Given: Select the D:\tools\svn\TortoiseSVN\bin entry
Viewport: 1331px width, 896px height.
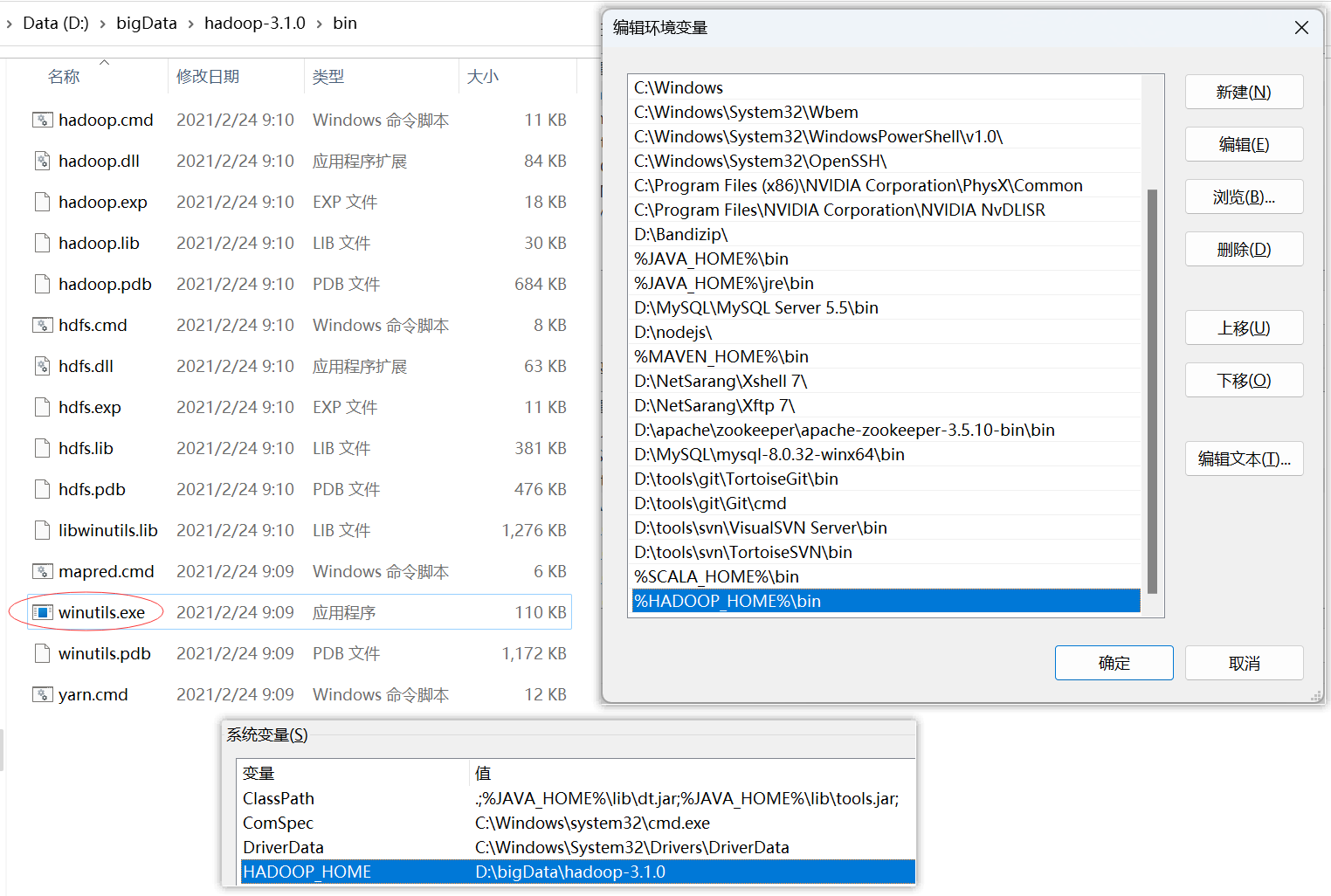Looking at the screenshot, I should (x=886, y=552).
